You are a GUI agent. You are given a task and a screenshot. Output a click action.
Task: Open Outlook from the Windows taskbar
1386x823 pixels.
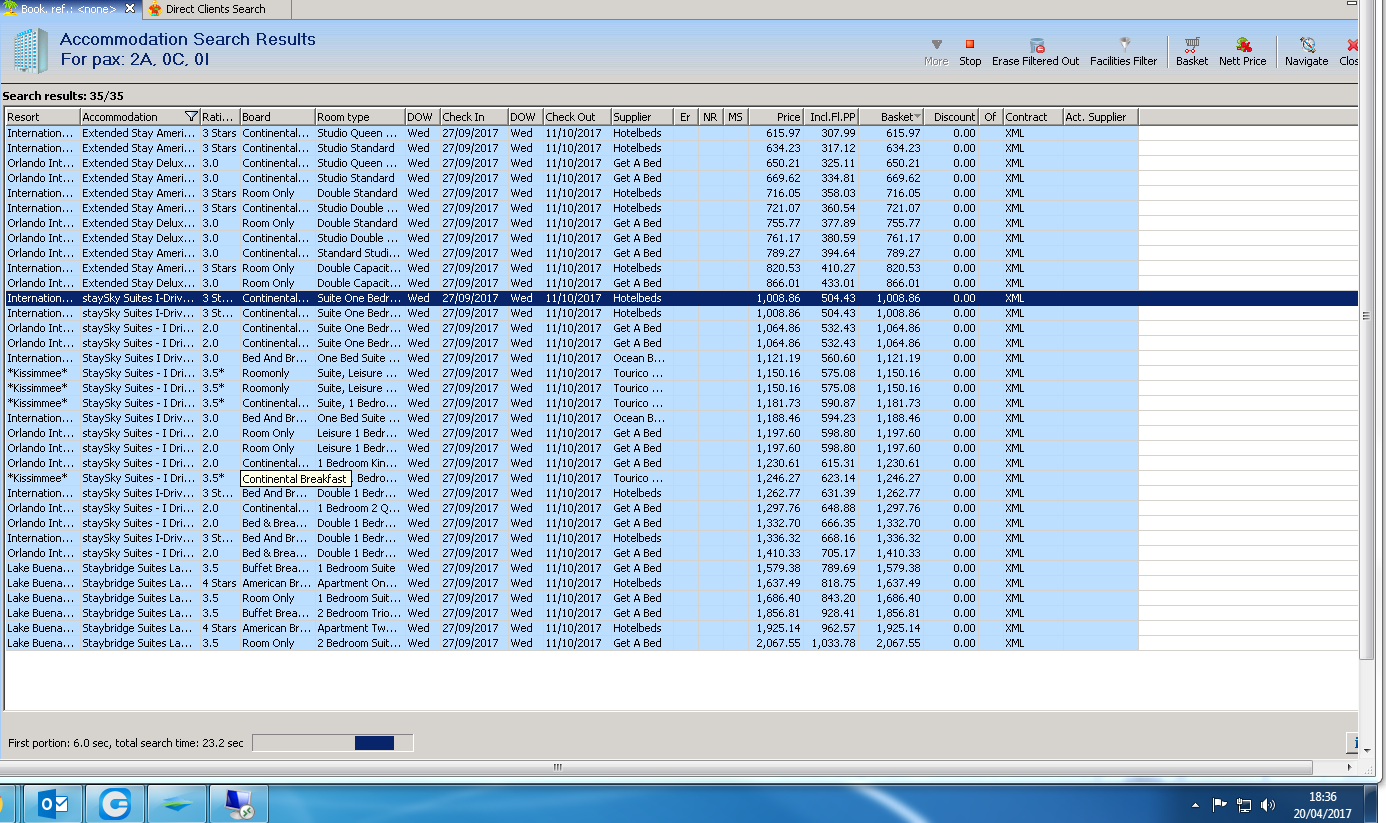53,804
